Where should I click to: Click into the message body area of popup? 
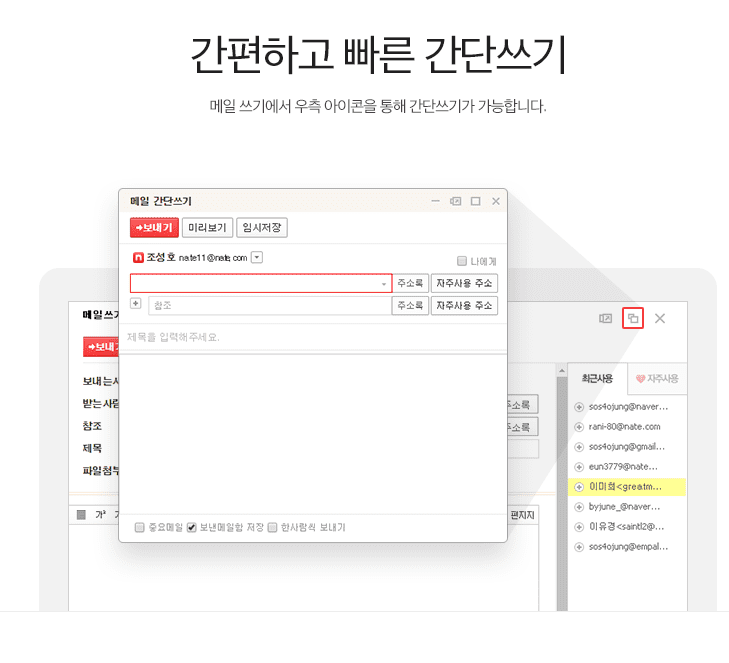click(x=312, y=432)
